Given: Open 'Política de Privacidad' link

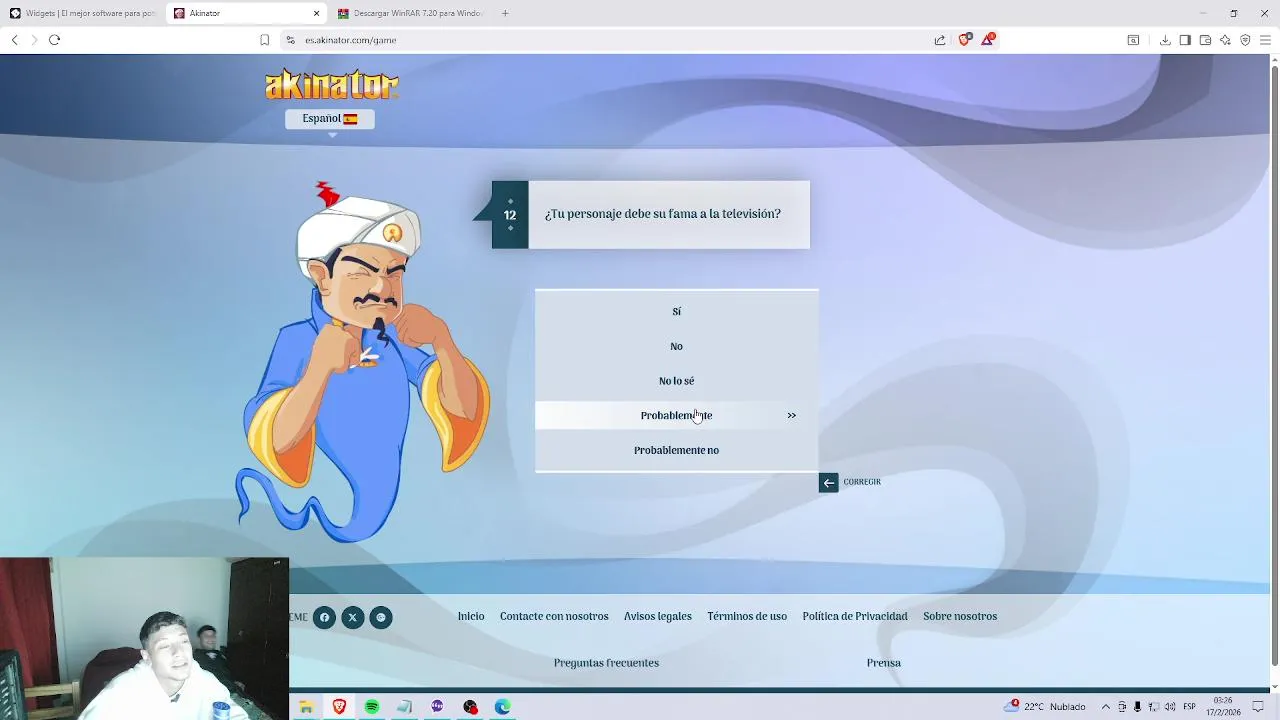Looking at the screenshot, I should coord(855,616).
